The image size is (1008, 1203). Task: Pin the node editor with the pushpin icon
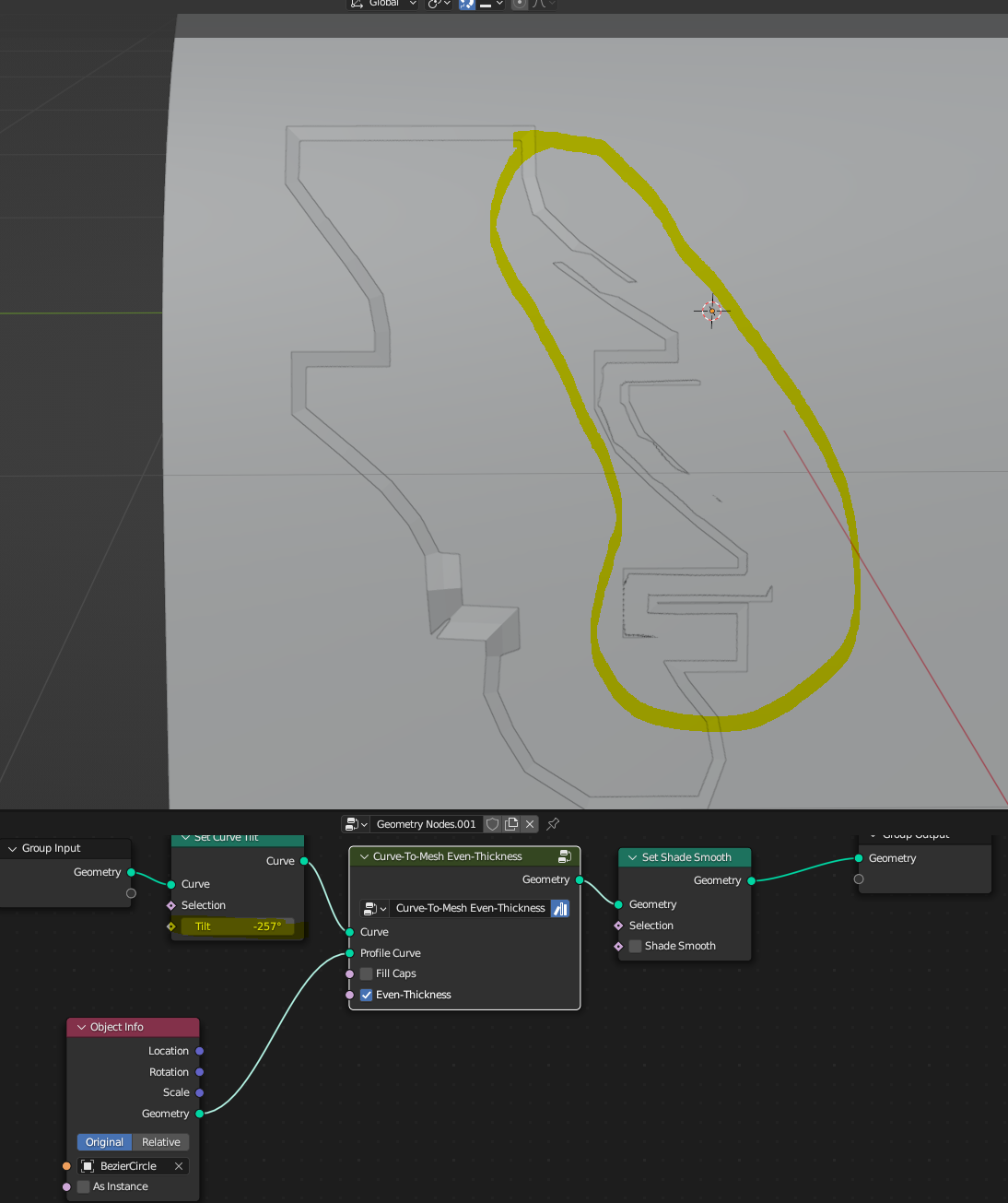pyautogui.click(x=553, y=824)
